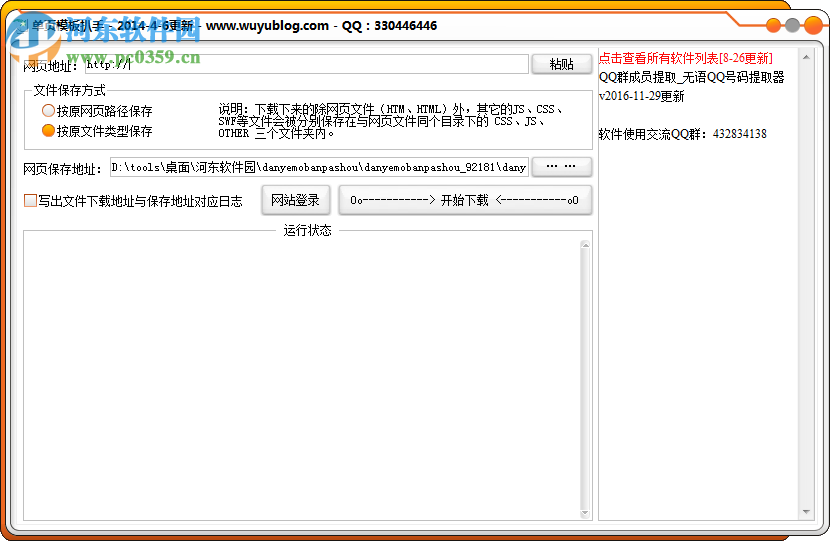This screenshot has height=541, width=830.
Task: Click the 说明 description text
Action: tap(391, 121)
